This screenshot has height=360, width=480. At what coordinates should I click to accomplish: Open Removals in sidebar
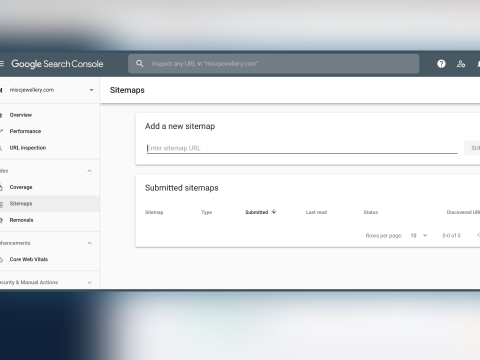point(21,220)
